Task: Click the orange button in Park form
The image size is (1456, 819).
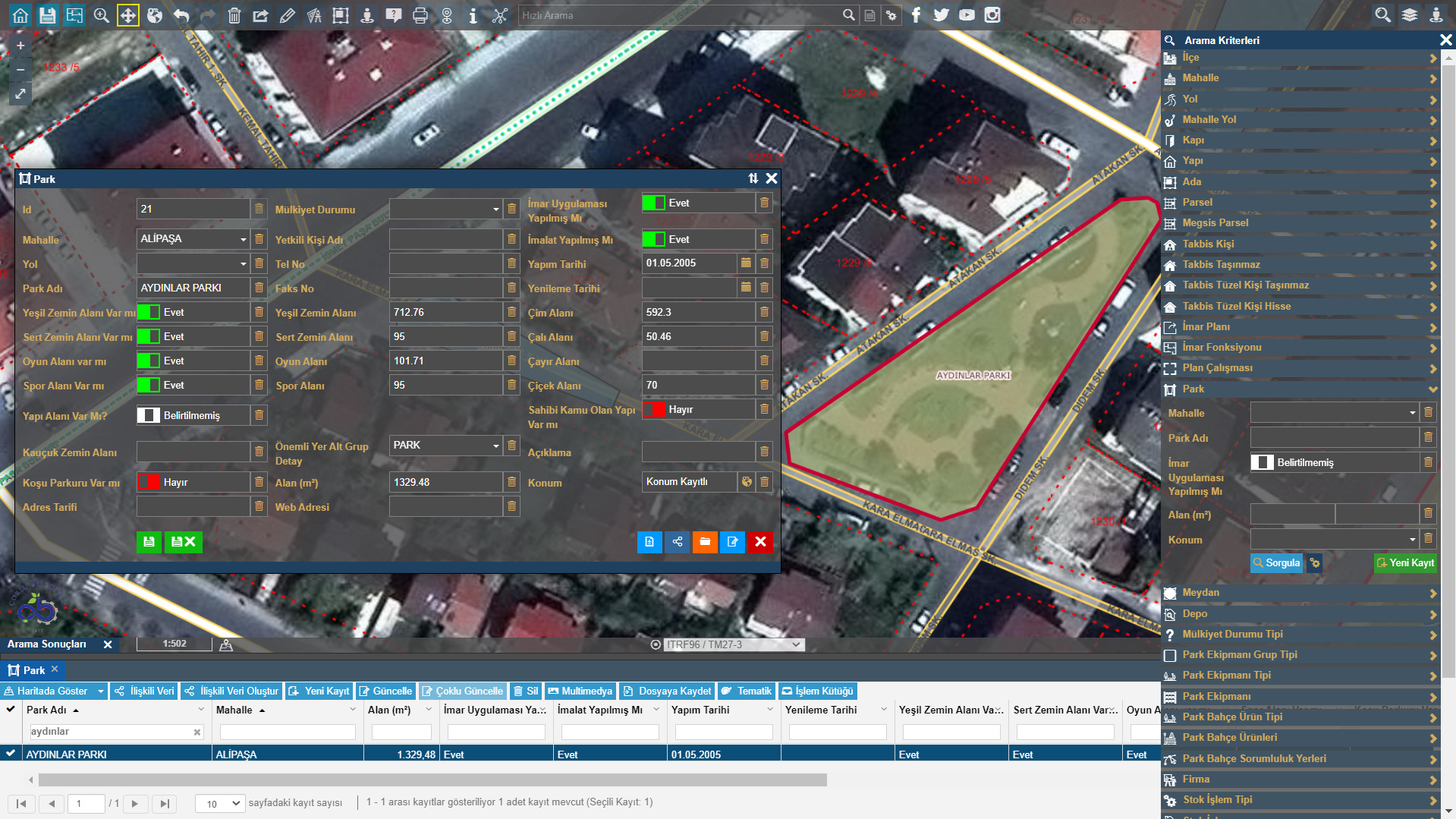Action: tap(705, 542)
